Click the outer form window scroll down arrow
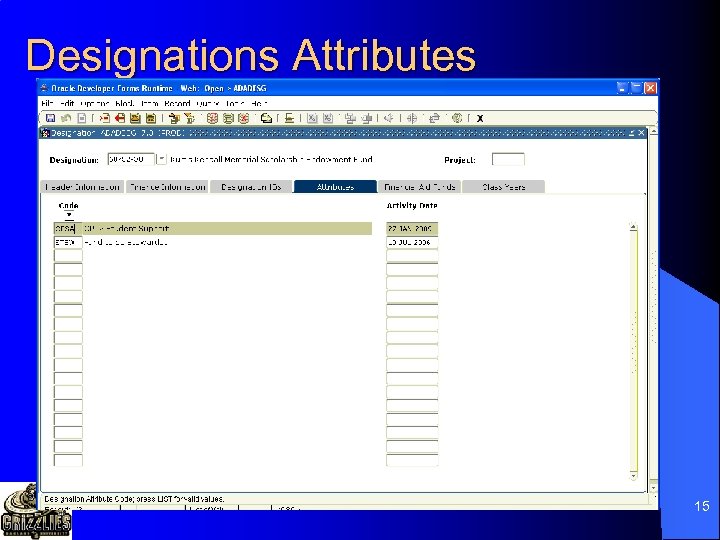This screenshot has height=540, width=720. [653, 488]
